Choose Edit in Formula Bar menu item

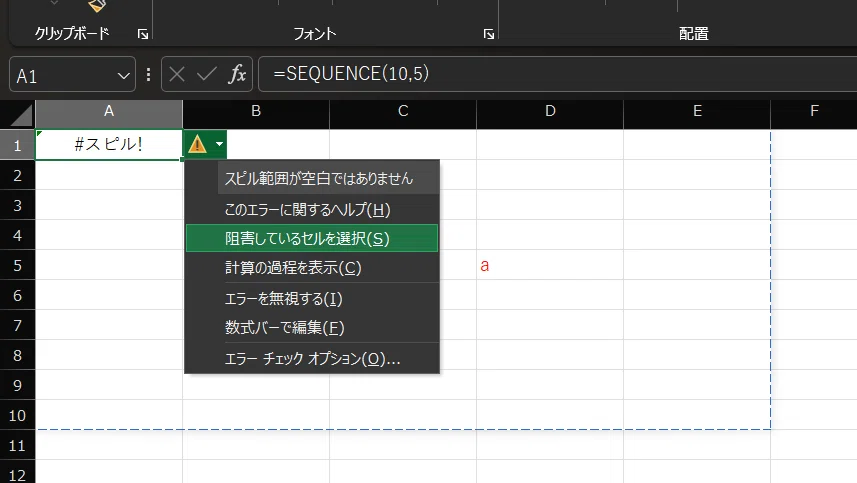(x=312, y=327)
